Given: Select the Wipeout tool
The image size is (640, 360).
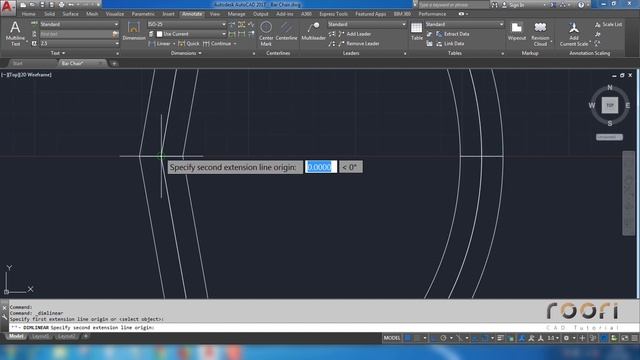Looking at the screenshot, I should point(517,31).
